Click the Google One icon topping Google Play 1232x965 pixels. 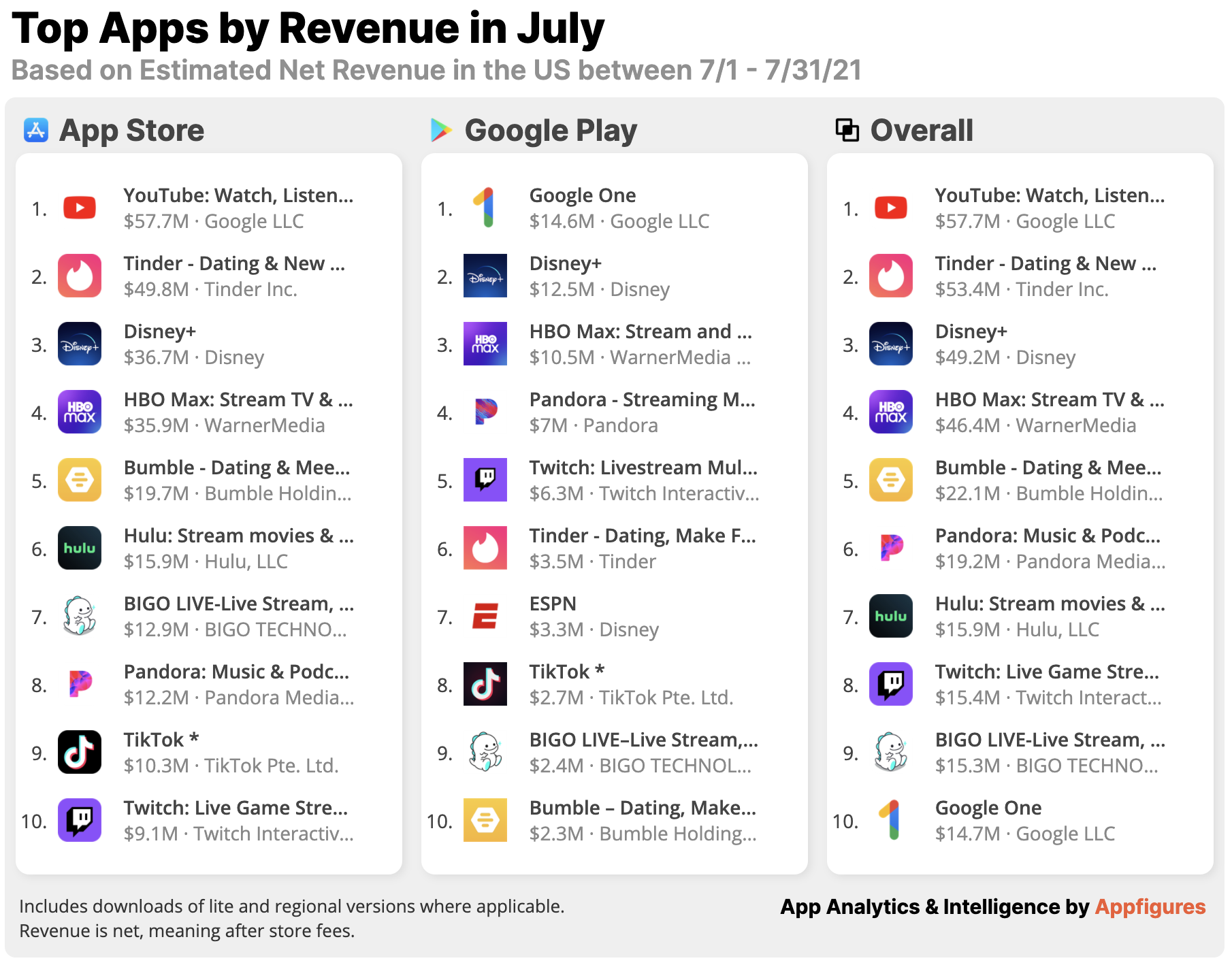click(x=485, y=208)
